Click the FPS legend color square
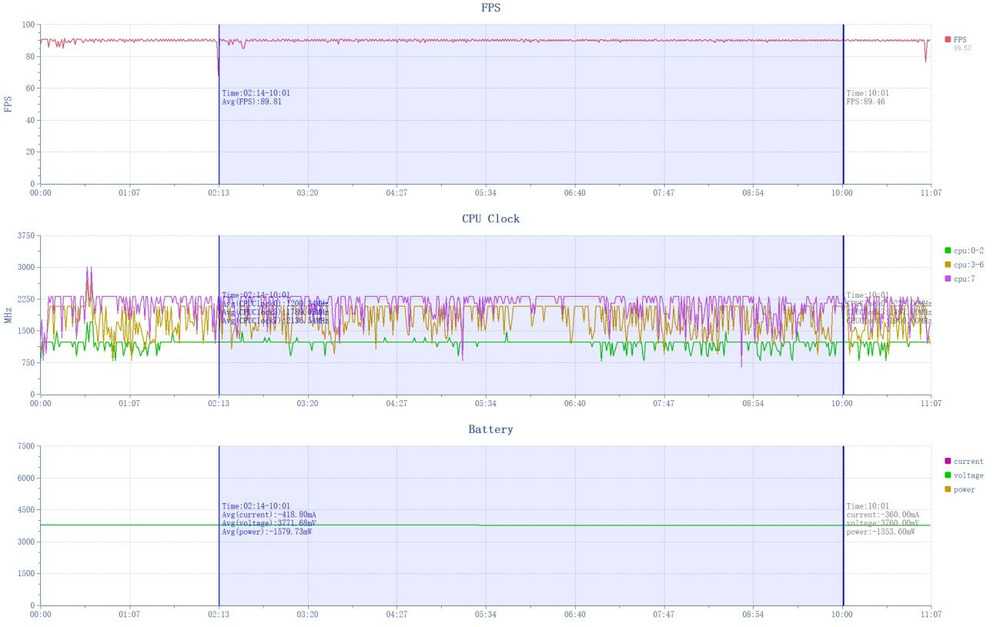 [948, 39]
